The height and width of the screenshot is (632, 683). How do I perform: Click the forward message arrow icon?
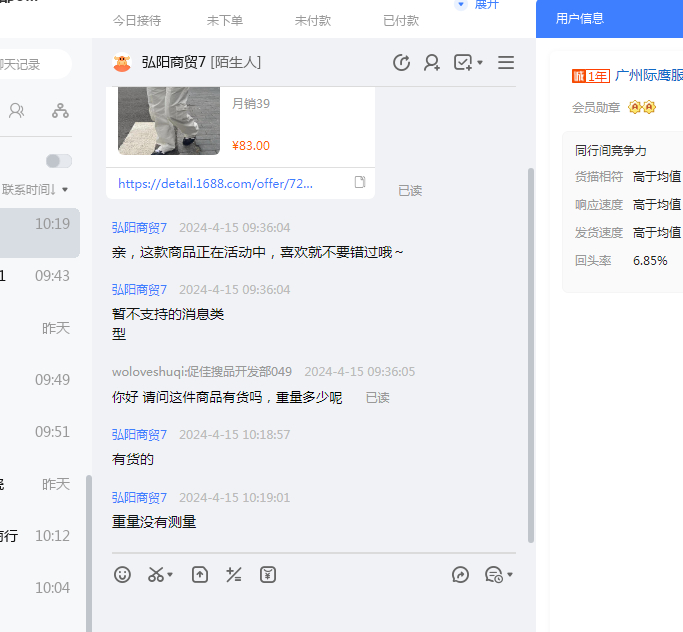pyautogui.click(x=460, y=574)
